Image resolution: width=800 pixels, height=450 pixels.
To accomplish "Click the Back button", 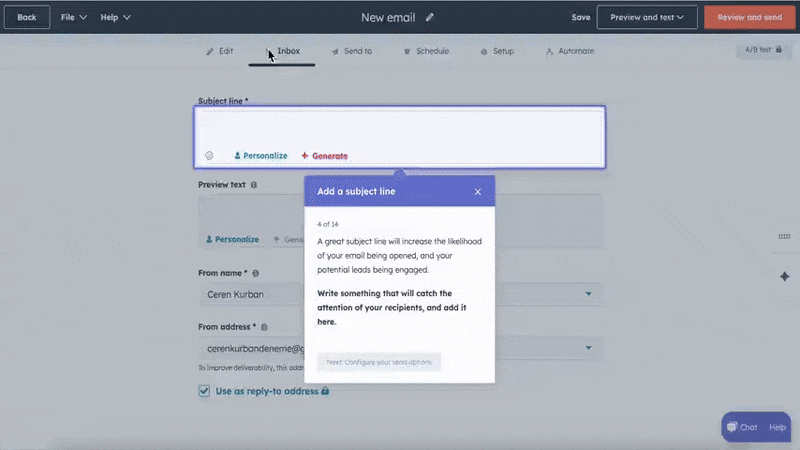I will 27,17.
